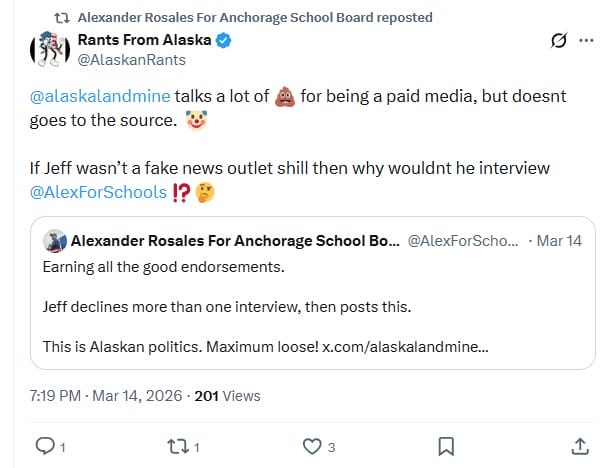Image resolution: width=612 pixels, height=468 pixels.
Task: Click the Rants From Alaska display name
Action: click(x=146, y=41)
